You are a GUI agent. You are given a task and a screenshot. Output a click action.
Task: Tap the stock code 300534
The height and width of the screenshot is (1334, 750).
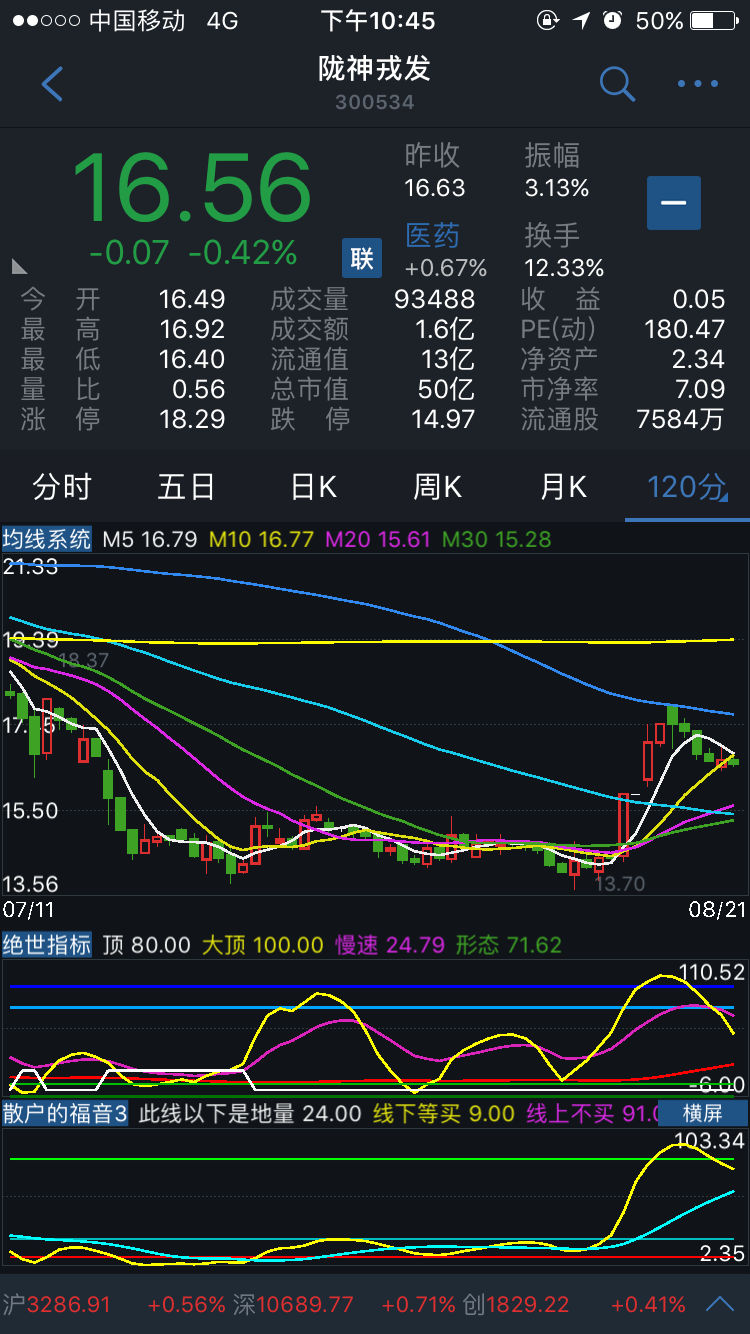tap(375, 102)
